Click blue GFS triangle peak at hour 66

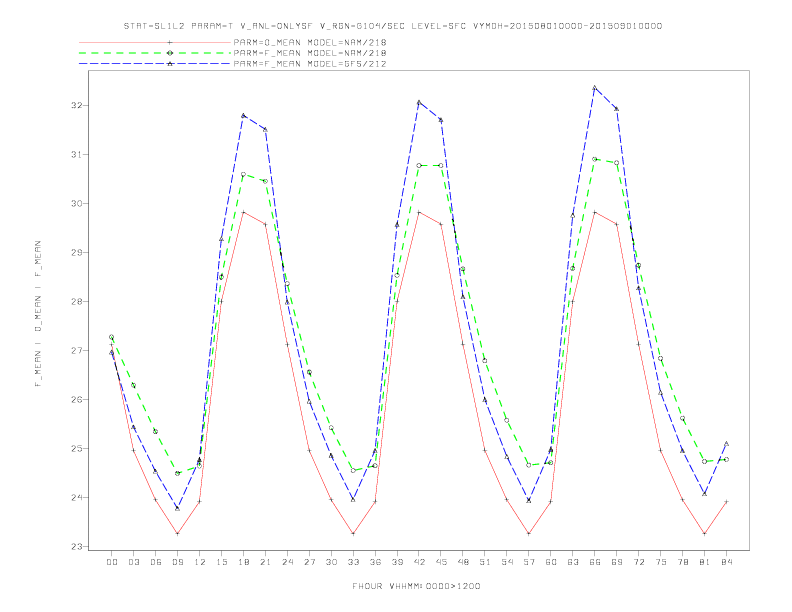pos(595,88)
